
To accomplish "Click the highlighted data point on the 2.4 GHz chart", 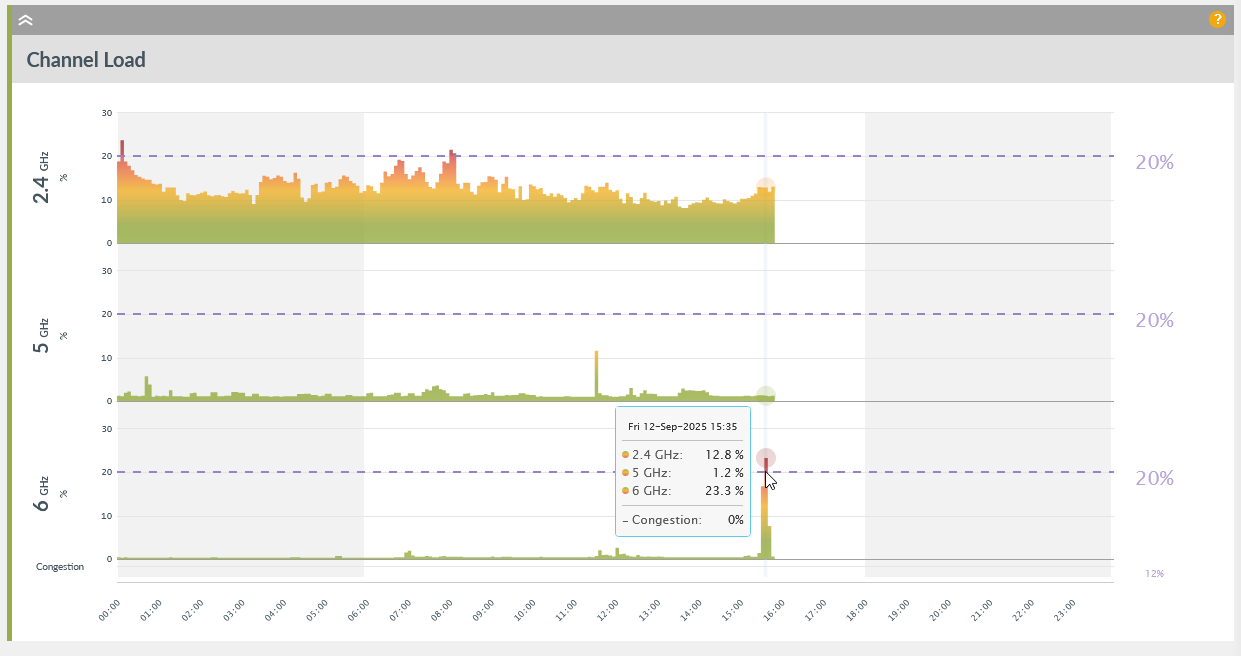I will pos(764,185).
